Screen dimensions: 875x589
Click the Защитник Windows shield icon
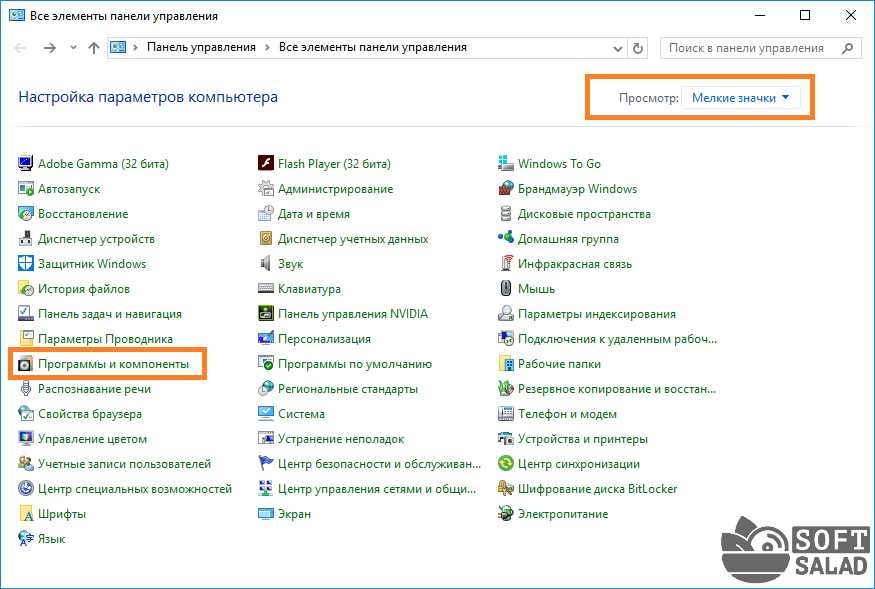click(26, 264)
